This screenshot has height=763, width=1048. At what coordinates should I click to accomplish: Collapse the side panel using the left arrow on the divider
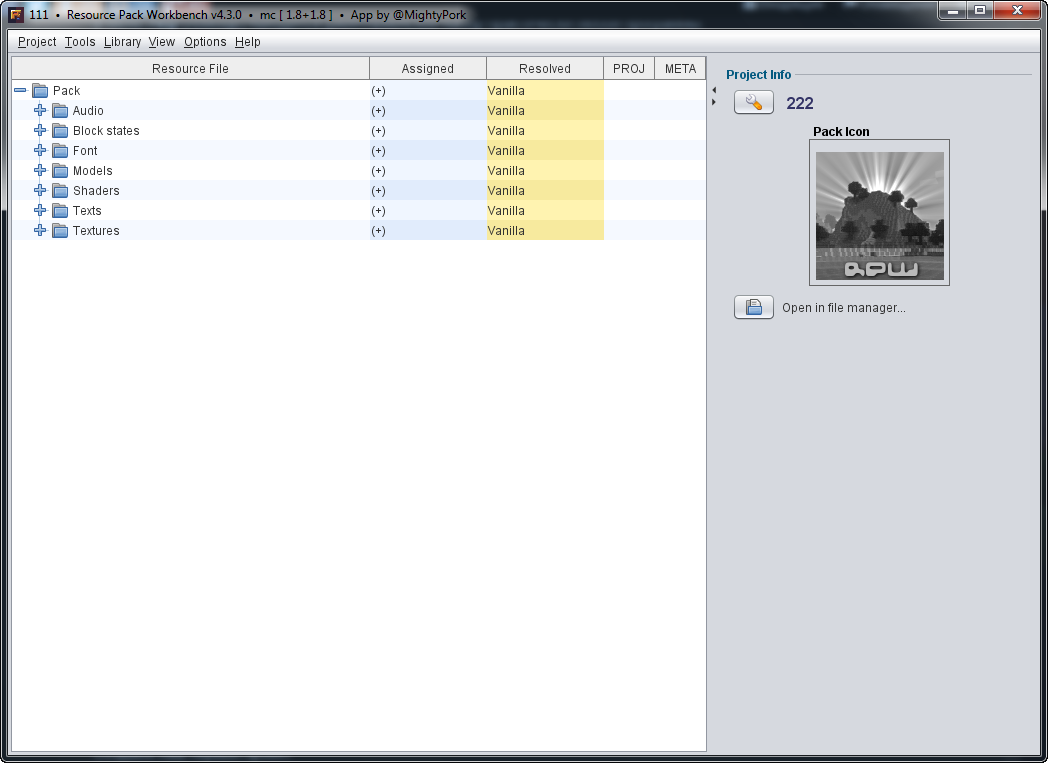714,91
